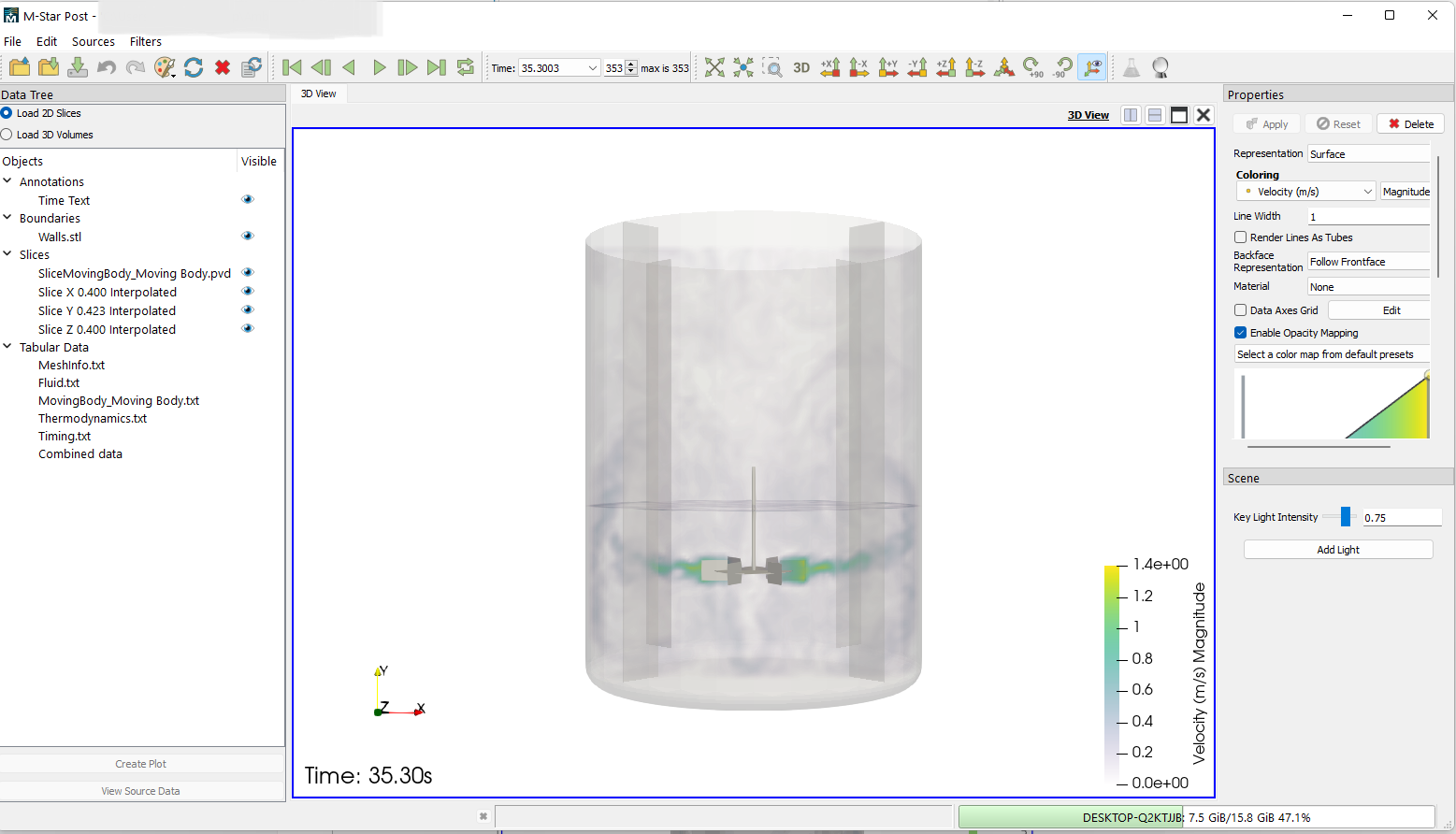Click the download-to-disk export icon
Image resolution: width=1456 pixels, height=834 pixels.
pyautogui.click(x=78, y=67)
